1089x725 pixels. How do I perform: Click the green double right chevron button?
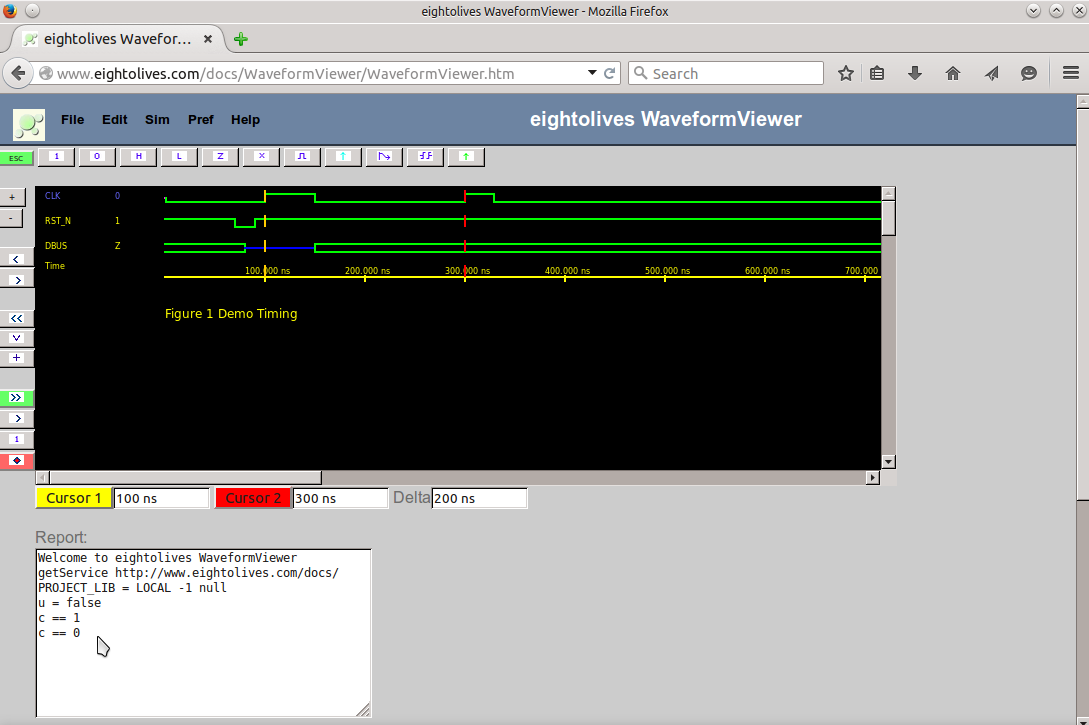tap(16, 398)
